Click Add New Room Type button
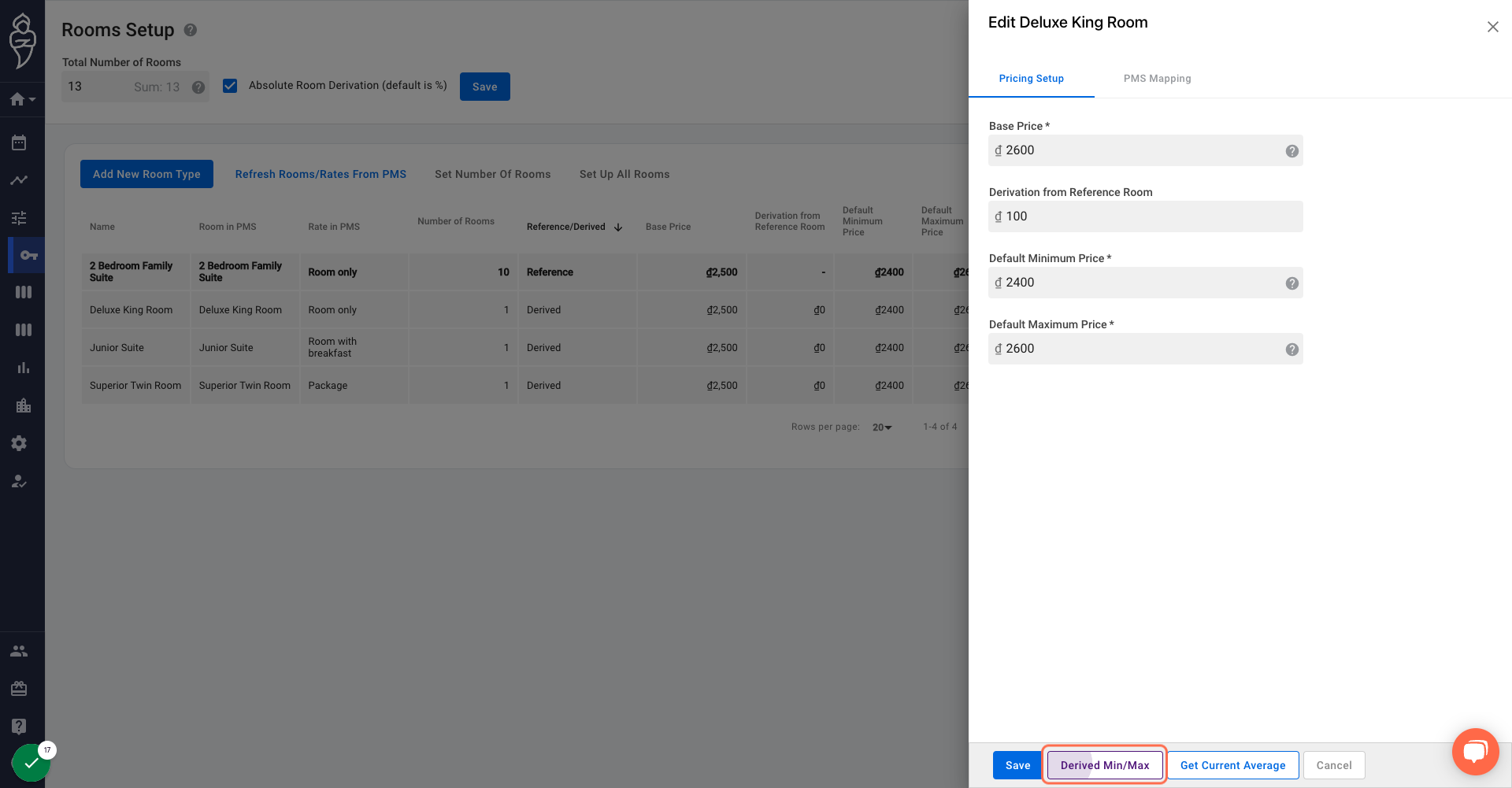The width and height of the screenshot is (1512, 788). (x=146, y=174)
